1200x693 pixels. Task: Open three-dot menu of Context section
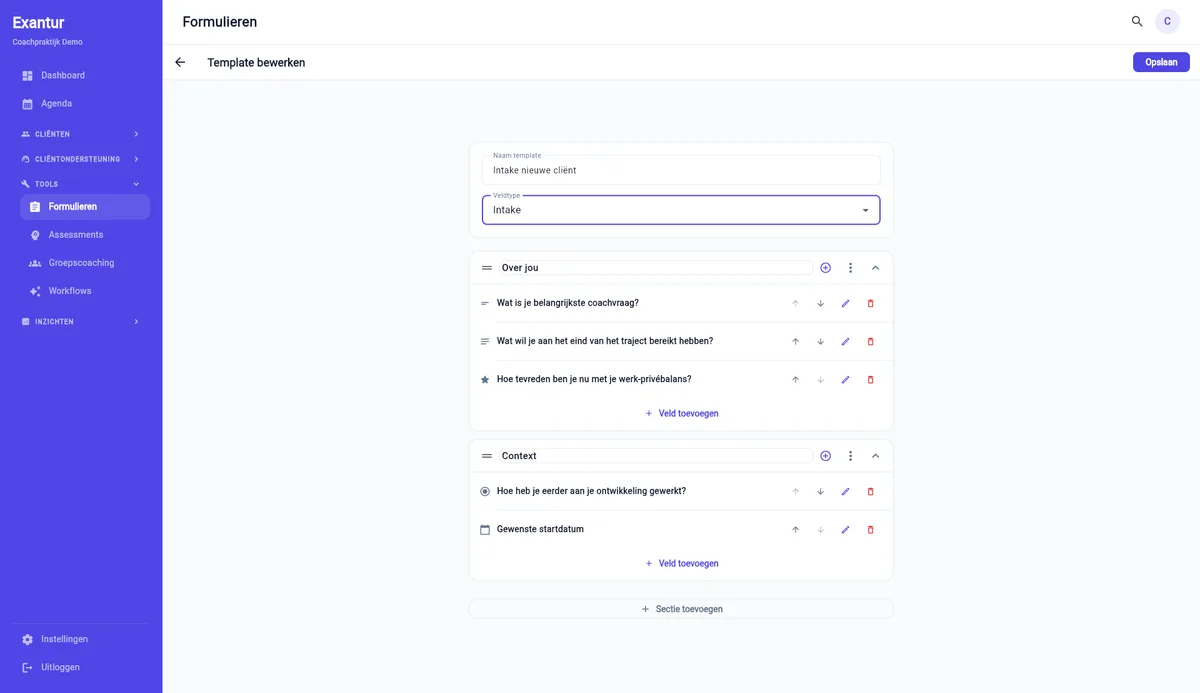(850, 456)
